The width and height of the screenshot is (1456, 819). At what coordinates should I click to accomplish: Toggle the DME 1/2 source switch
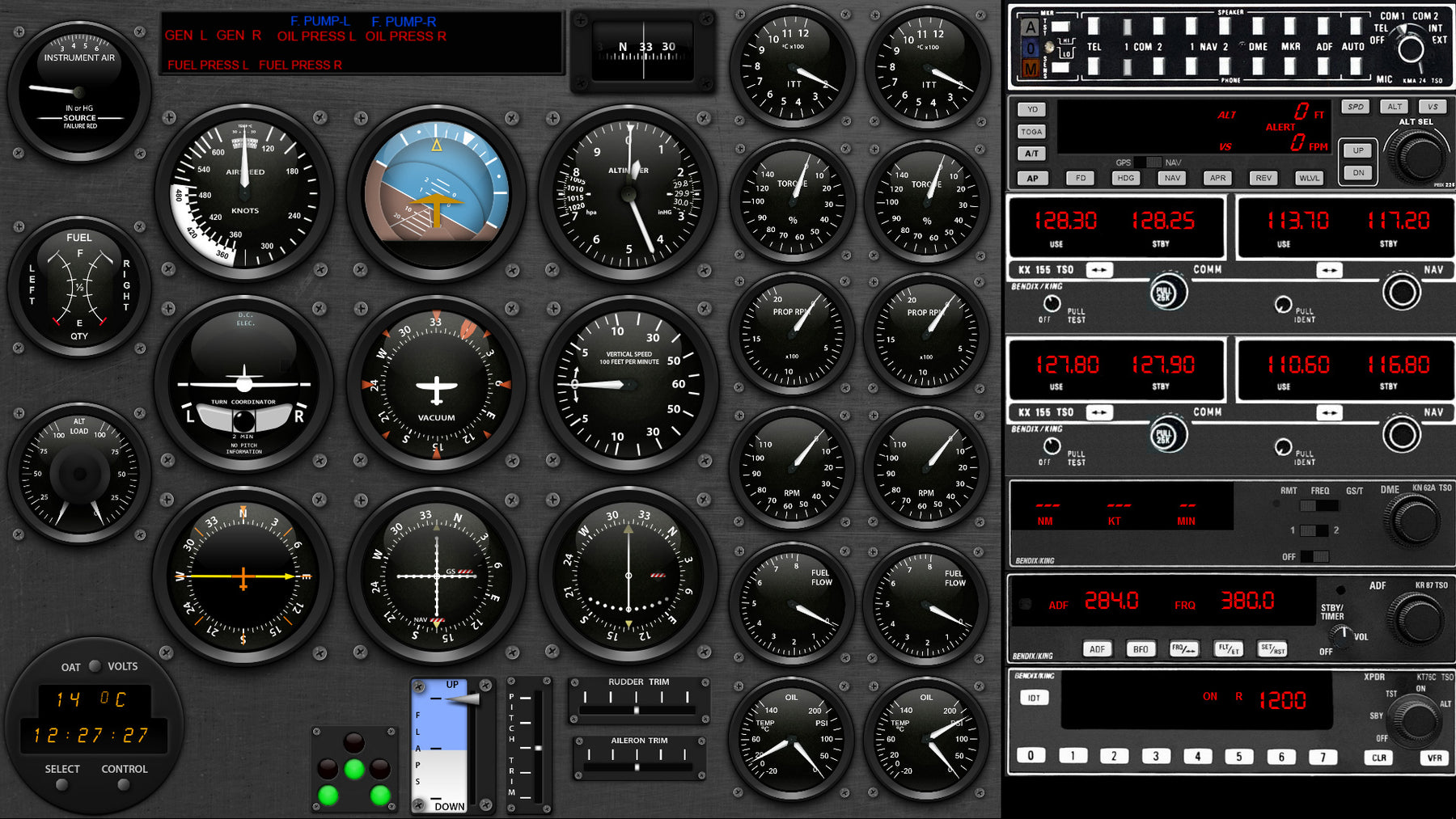coord(1314,530)
